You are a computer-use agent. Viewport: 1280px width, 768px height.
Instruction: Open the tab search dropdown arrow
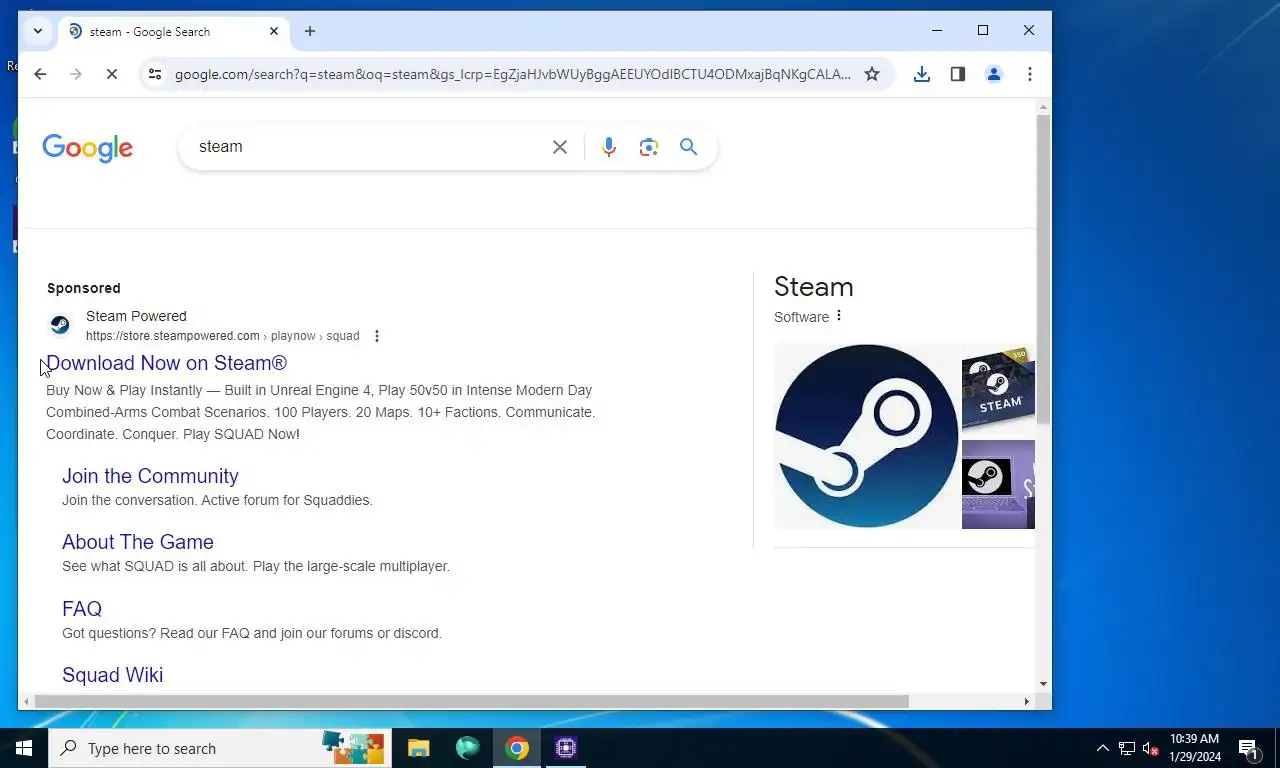point(38,31)
